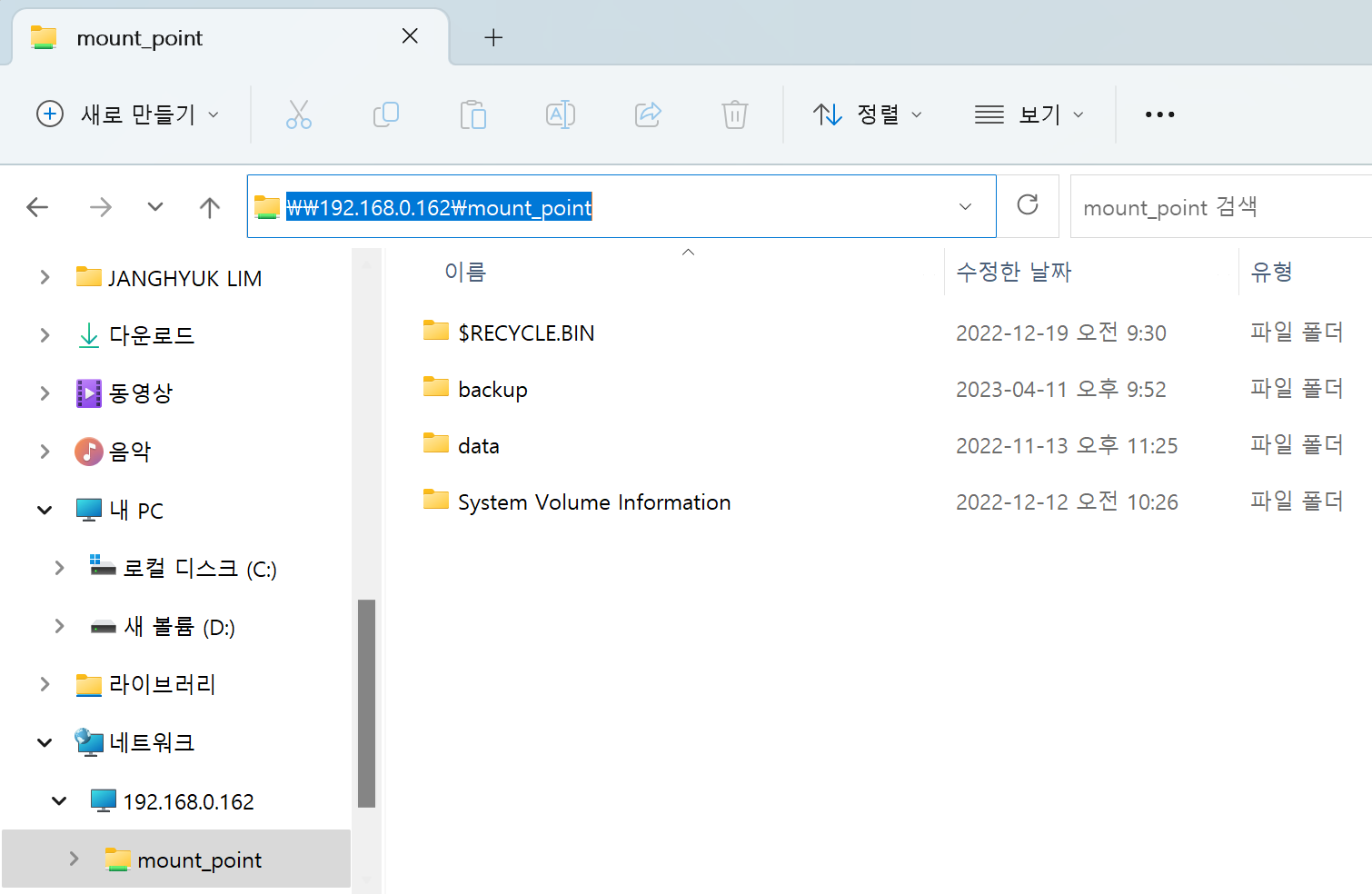Refresh the mount_point folder view
The width and height of the screenshot is (1372, 894).
pos(1028,205)
